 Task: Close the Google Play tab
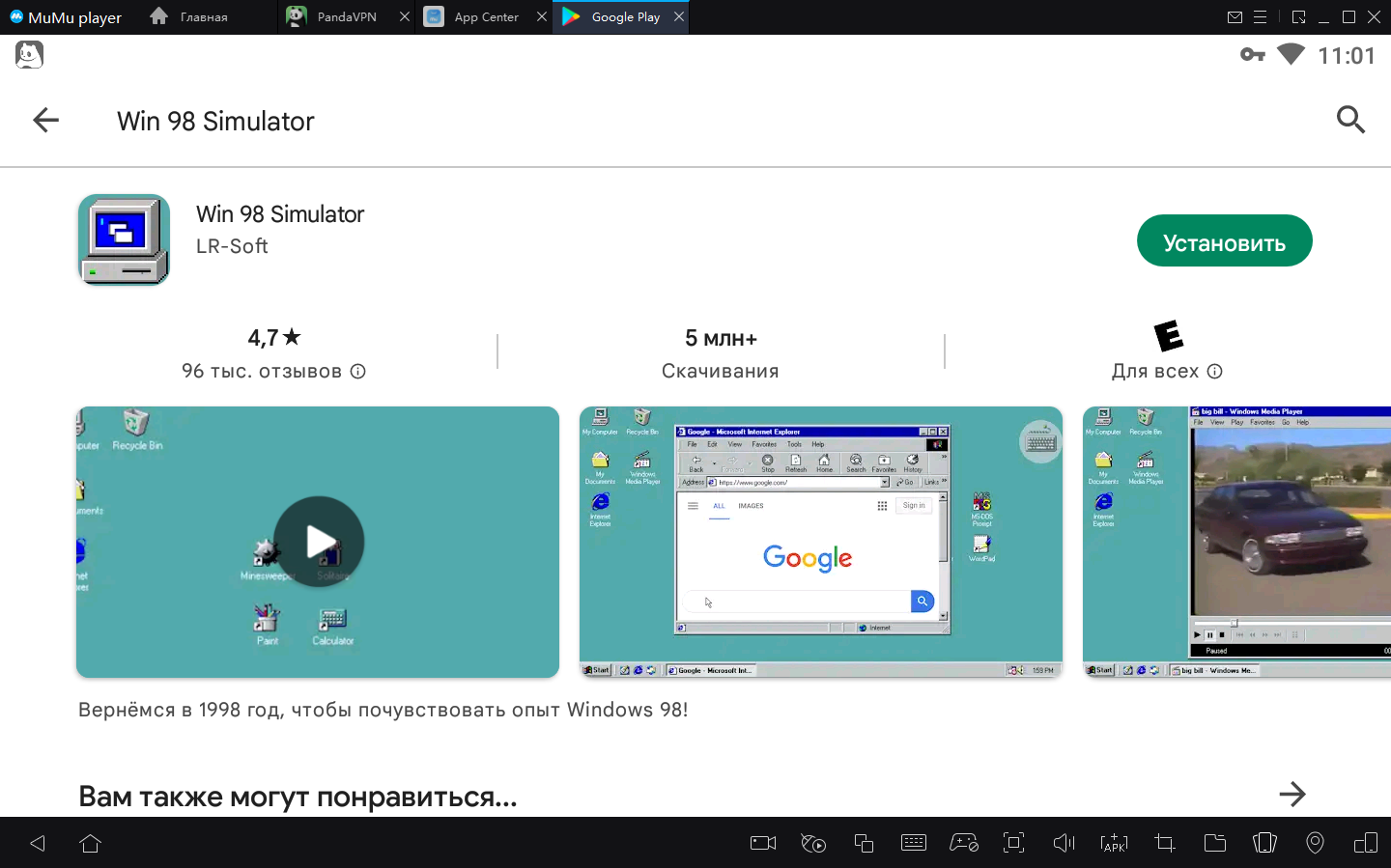(x=679, y=17)
